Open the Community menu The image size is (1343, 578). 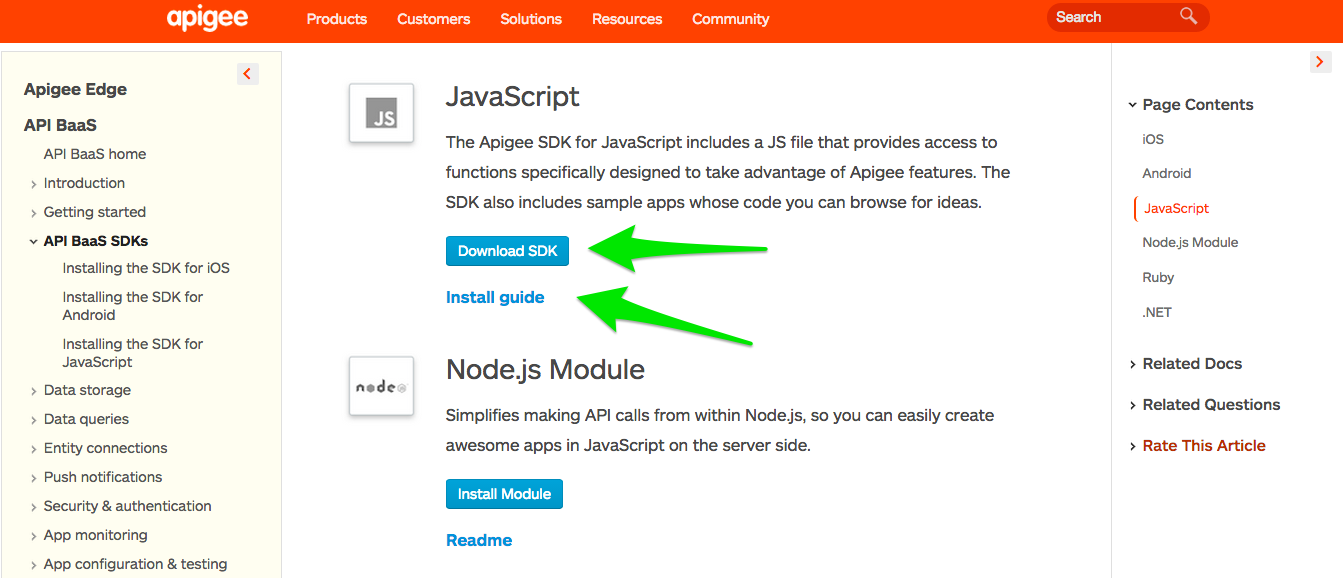(x=731, y=19)
